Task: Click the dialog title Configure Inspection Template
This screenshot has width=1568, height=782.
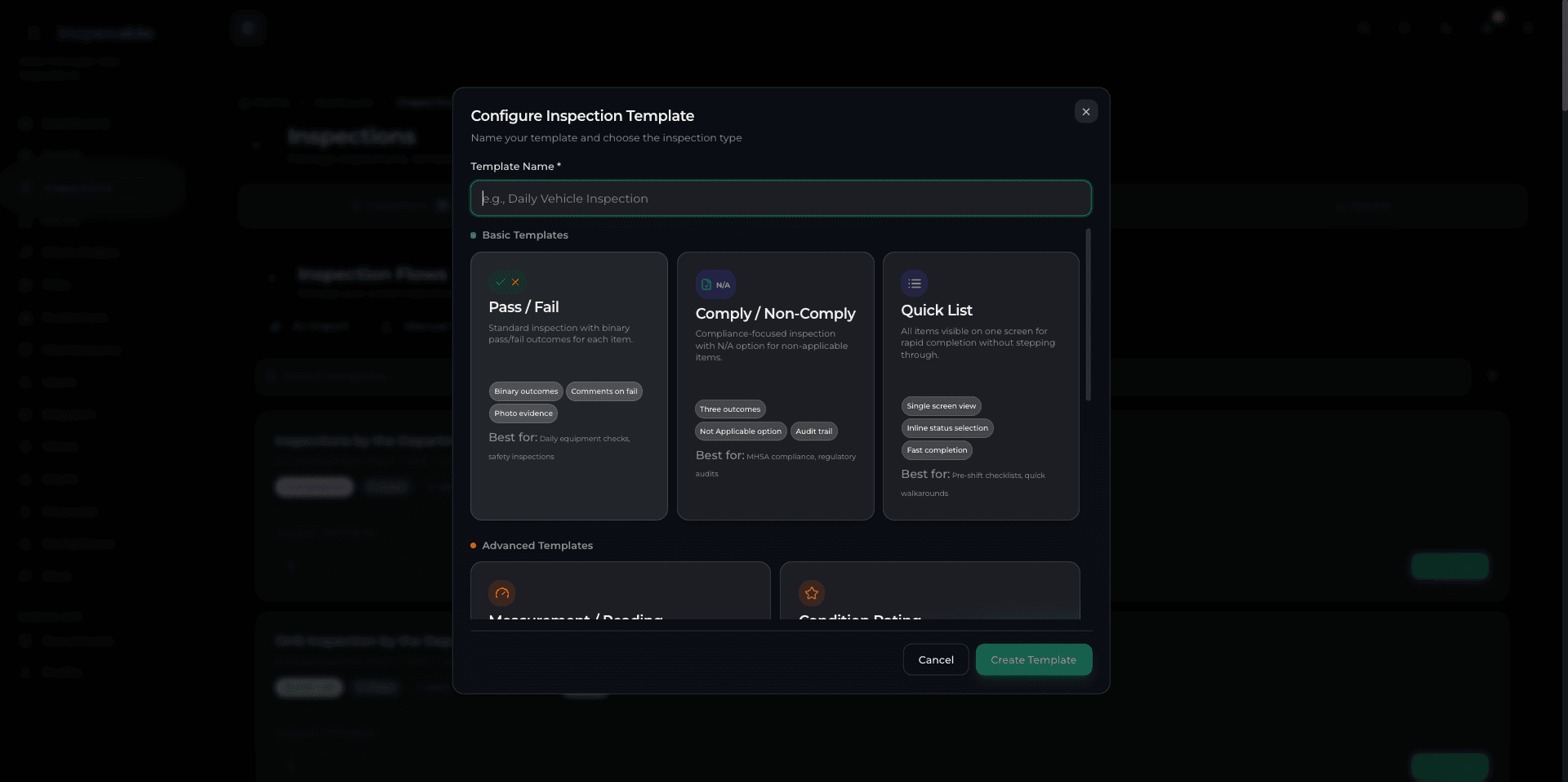Action: (x=582, y=116)
